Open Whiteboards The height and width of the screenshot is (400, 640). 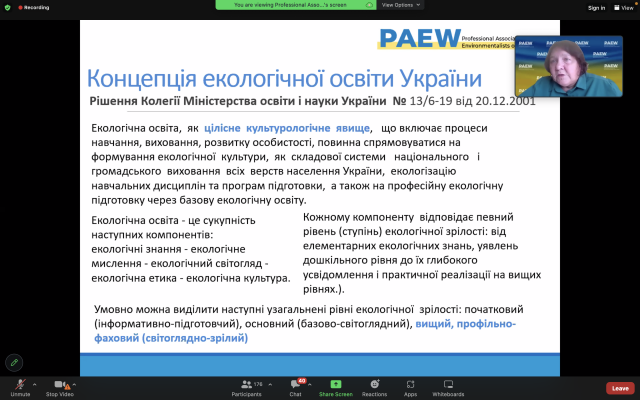448,388
